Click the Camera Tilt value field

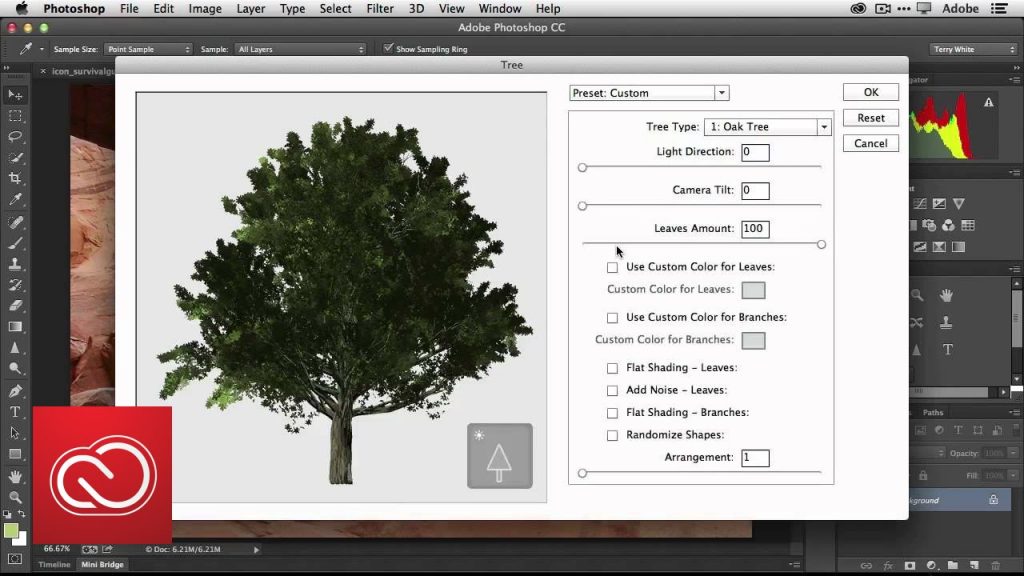[x=754, y=190]
